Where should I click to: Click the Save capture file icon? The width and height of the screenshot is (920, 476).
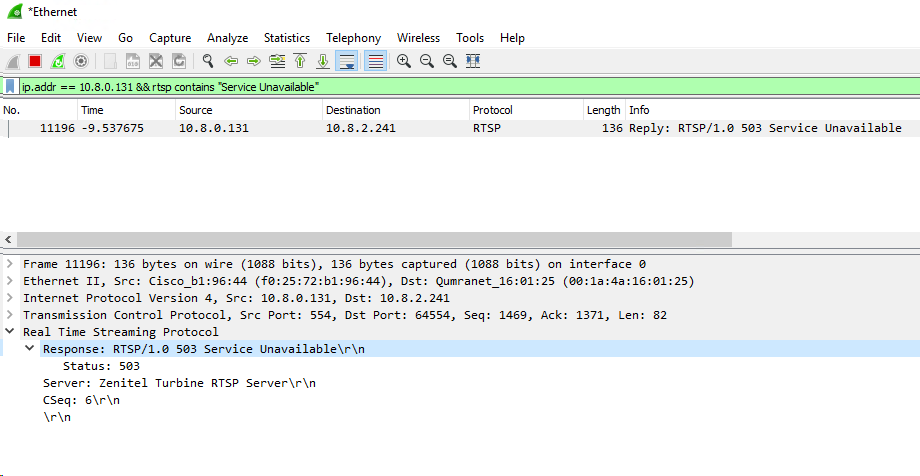coord(133,61)
